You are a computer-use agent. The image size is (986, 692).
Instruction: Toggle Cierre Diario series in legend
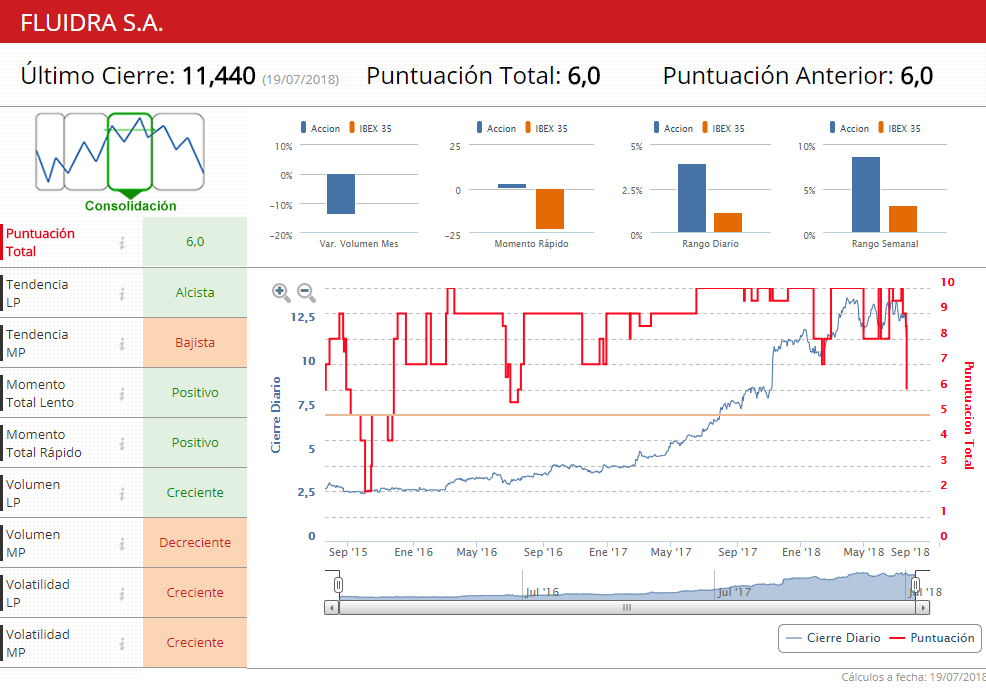pos(833,638)
